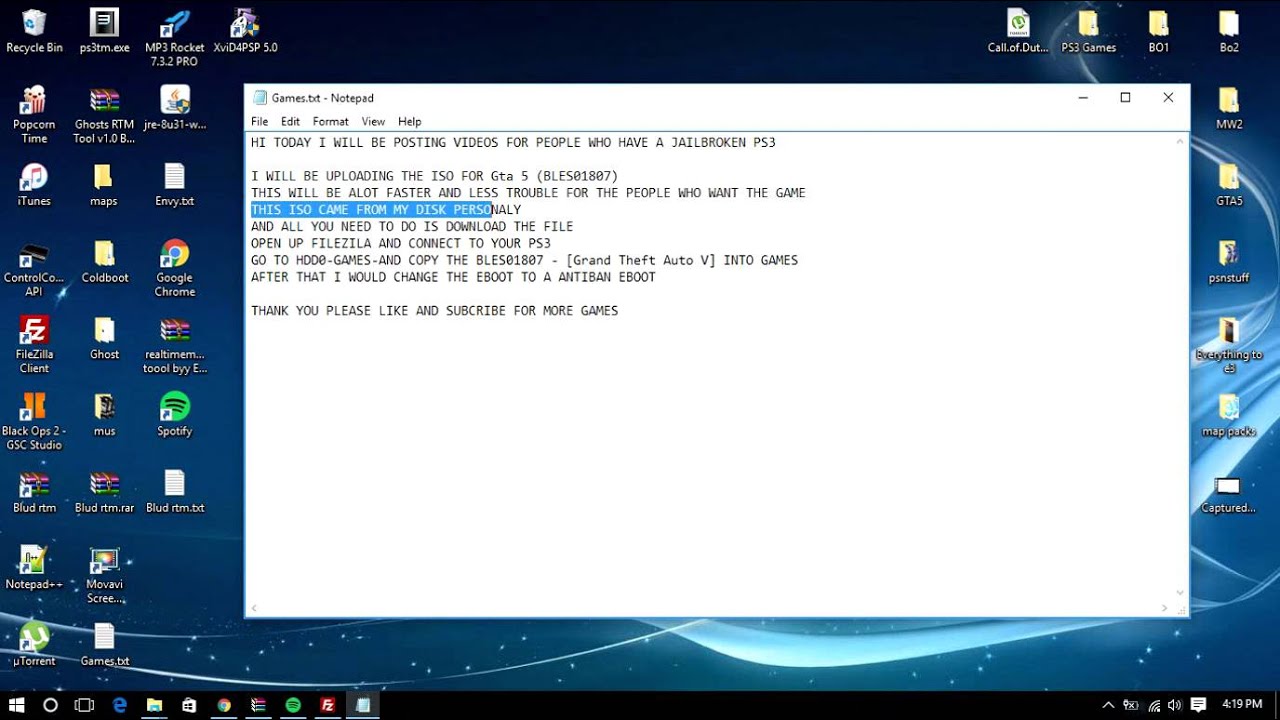Show hidden system tray icons
1280x720 pixels.
(x=1108, y=705)
